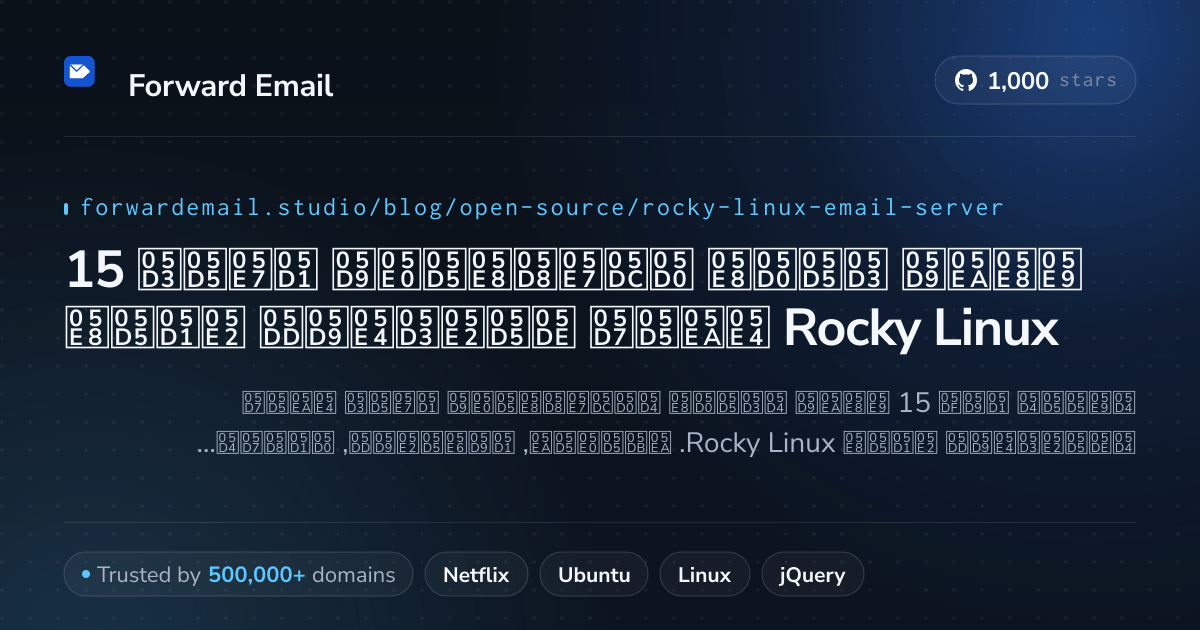Click the Forward Email envelope logo icon
The image size is (1200, 630).
click(79, 72)
